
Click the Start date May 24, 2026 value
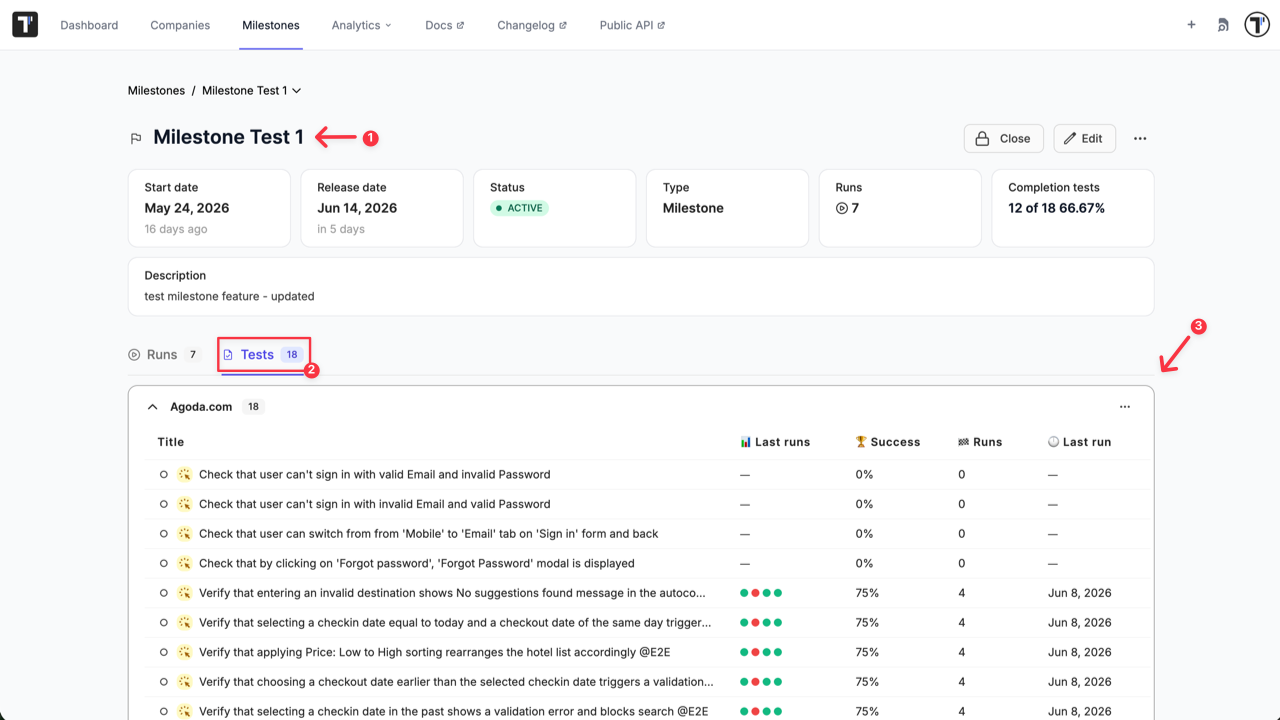point(187,208)
